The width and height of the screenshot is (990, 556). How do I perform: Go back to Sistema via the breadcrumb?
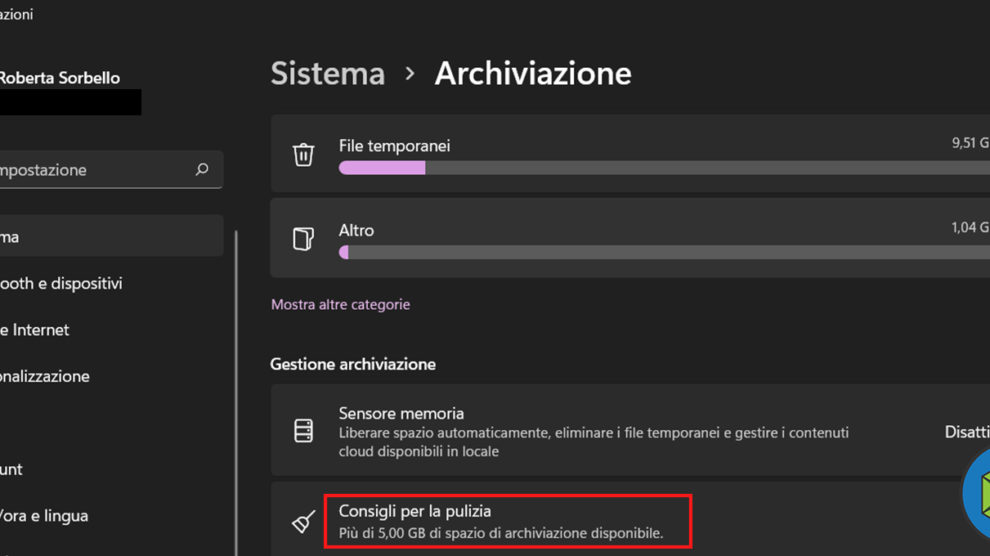point(327,74)
